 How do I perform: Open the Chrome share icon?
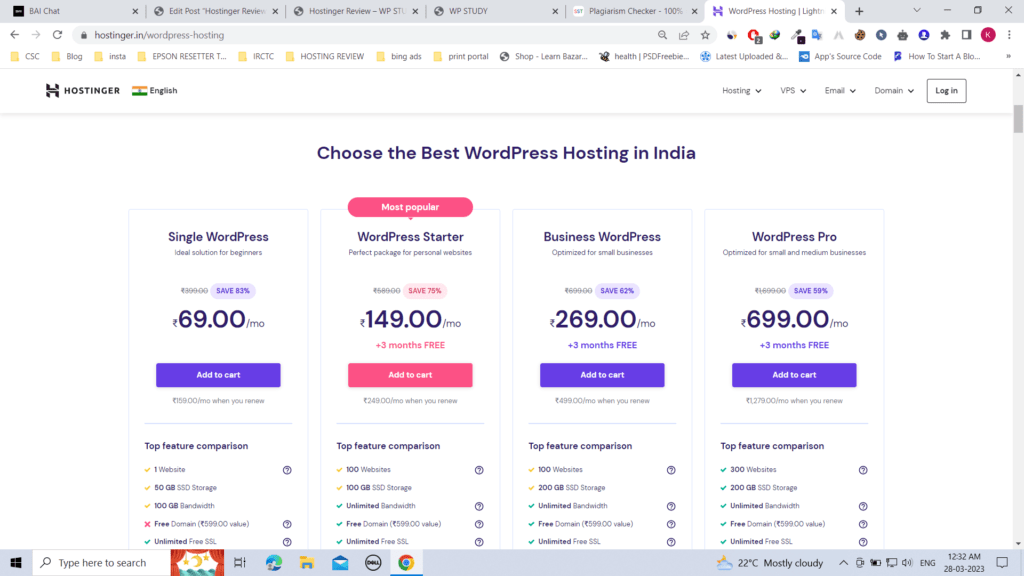[x=683, y=33]
